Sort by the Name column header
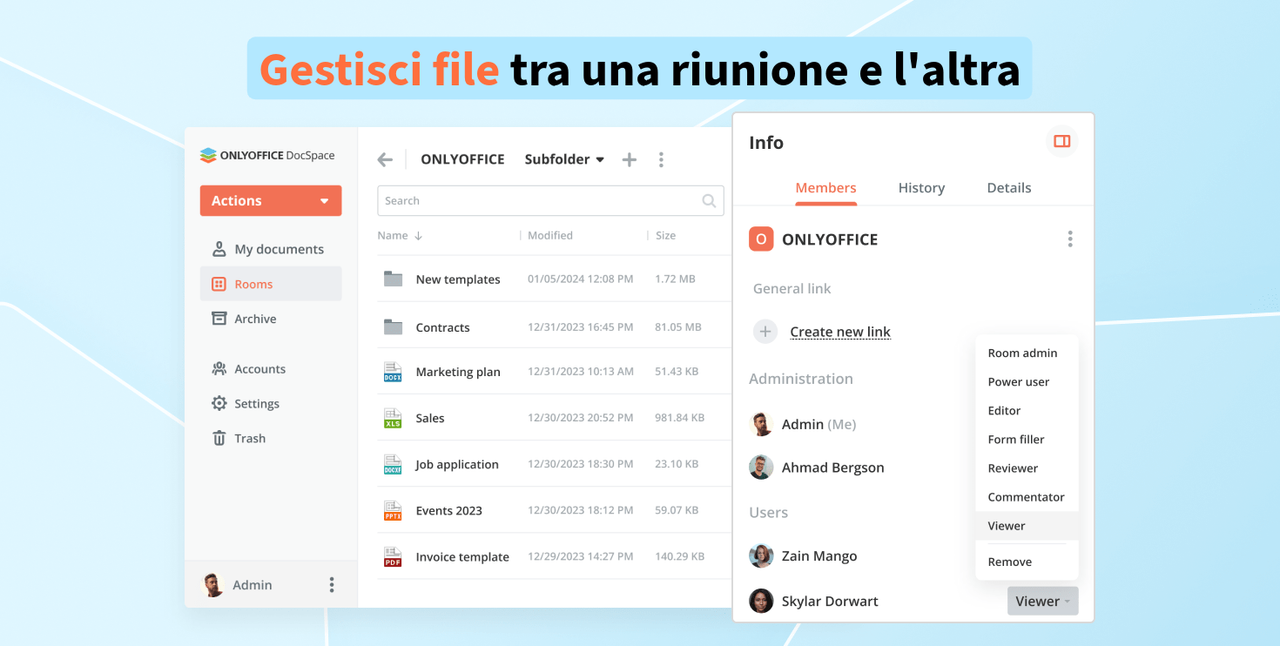The width and height of the screenshot is (1280, 646). 399,236
